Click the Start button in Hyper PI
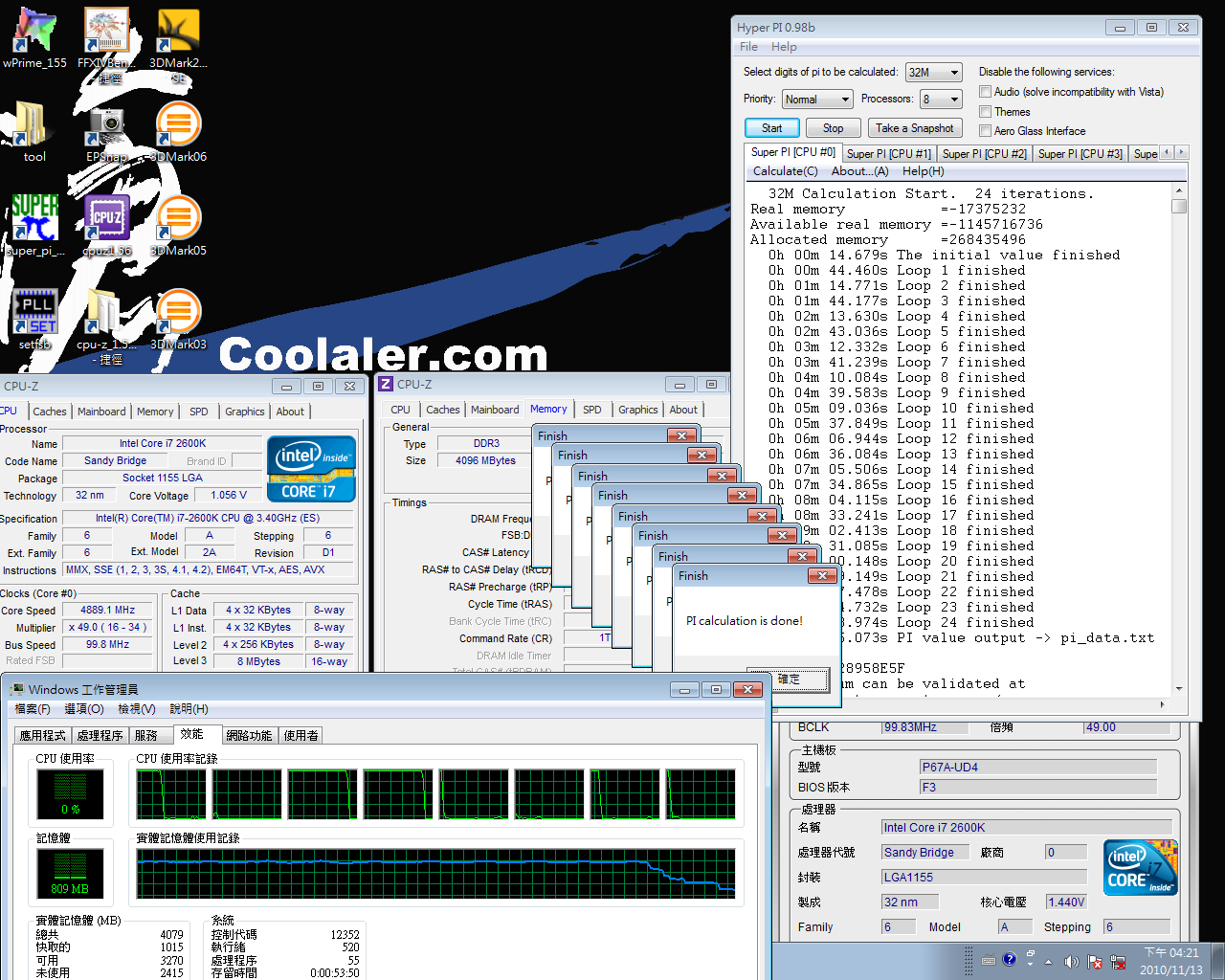This screenshot has height=980, width=1225. coord(771,128)
